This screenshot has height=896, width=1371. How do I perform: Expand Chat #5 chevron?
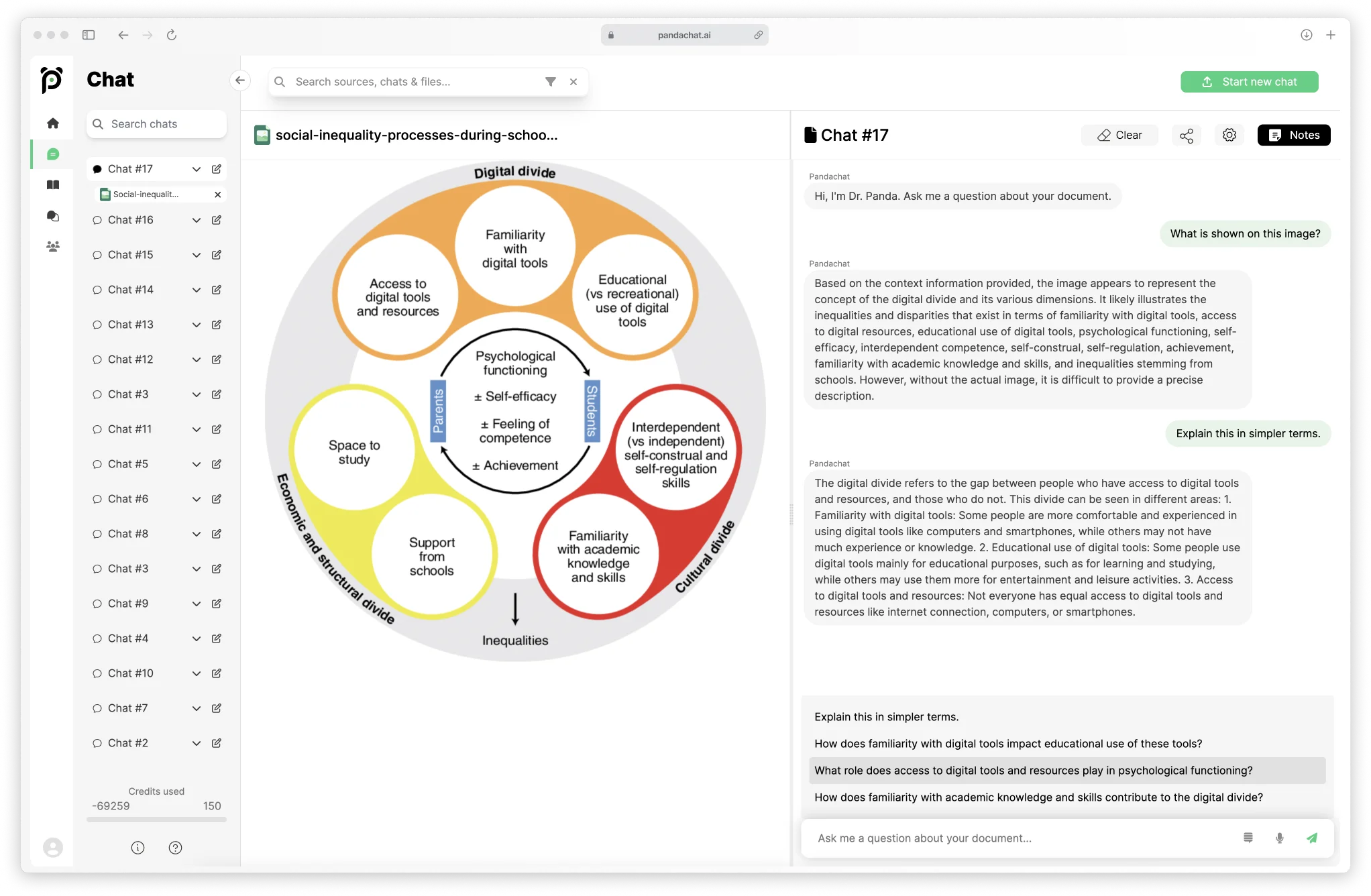pyautogui.click(x=196, y=464)
